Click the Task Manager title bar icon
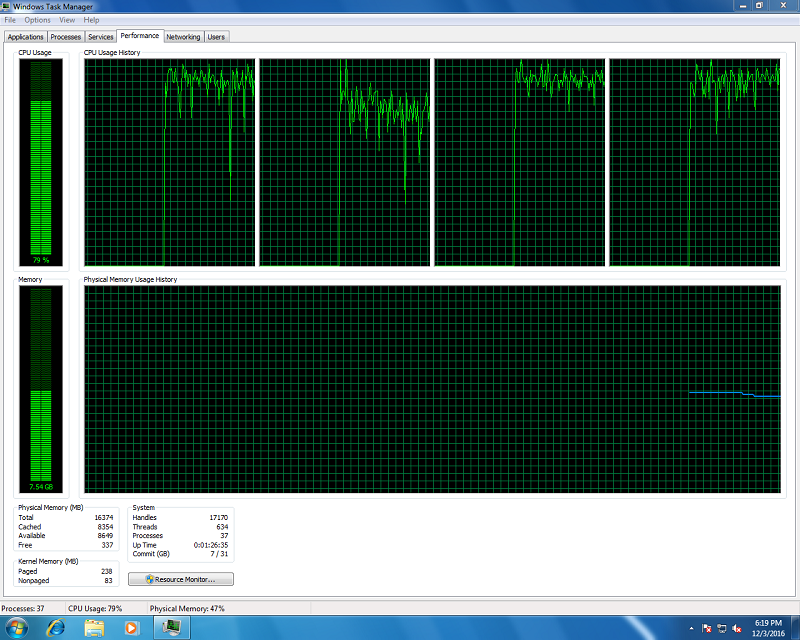 [6, 6]
